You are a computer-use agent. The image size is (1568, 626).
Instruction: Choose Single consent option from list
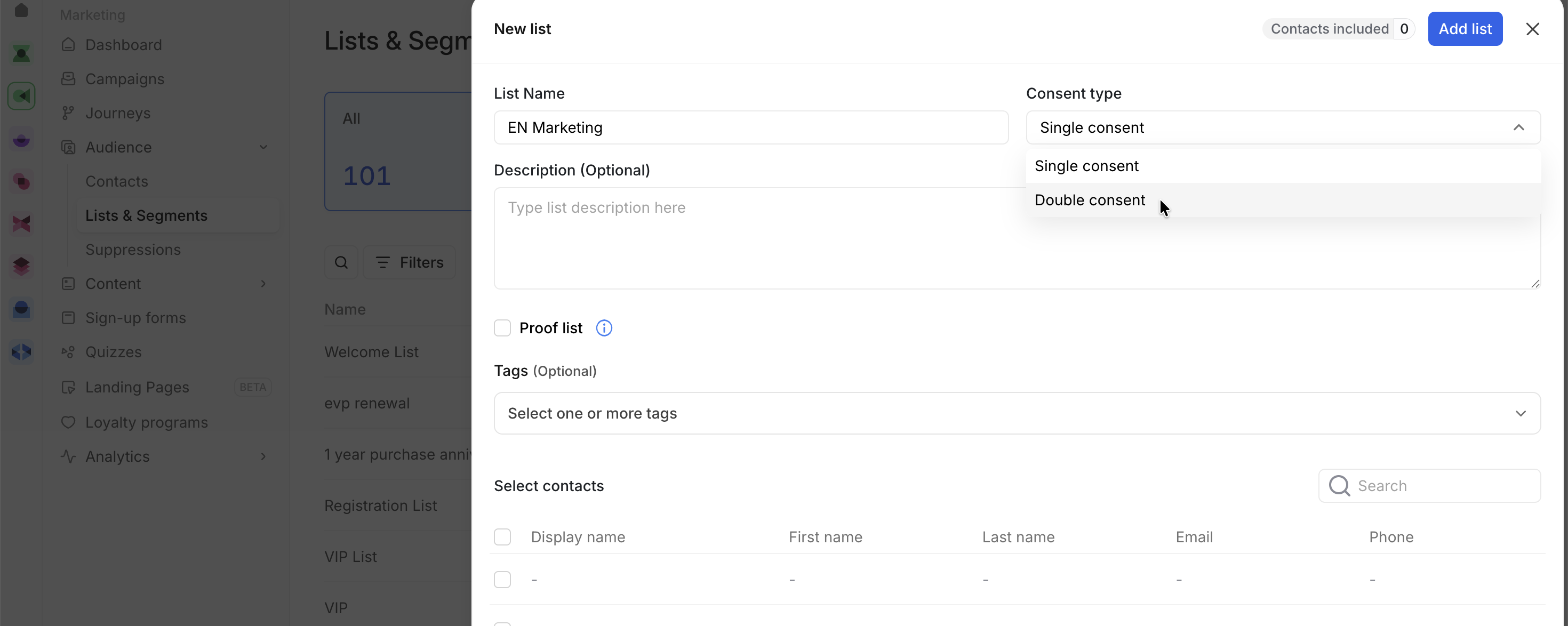(x=1086, y=166)
